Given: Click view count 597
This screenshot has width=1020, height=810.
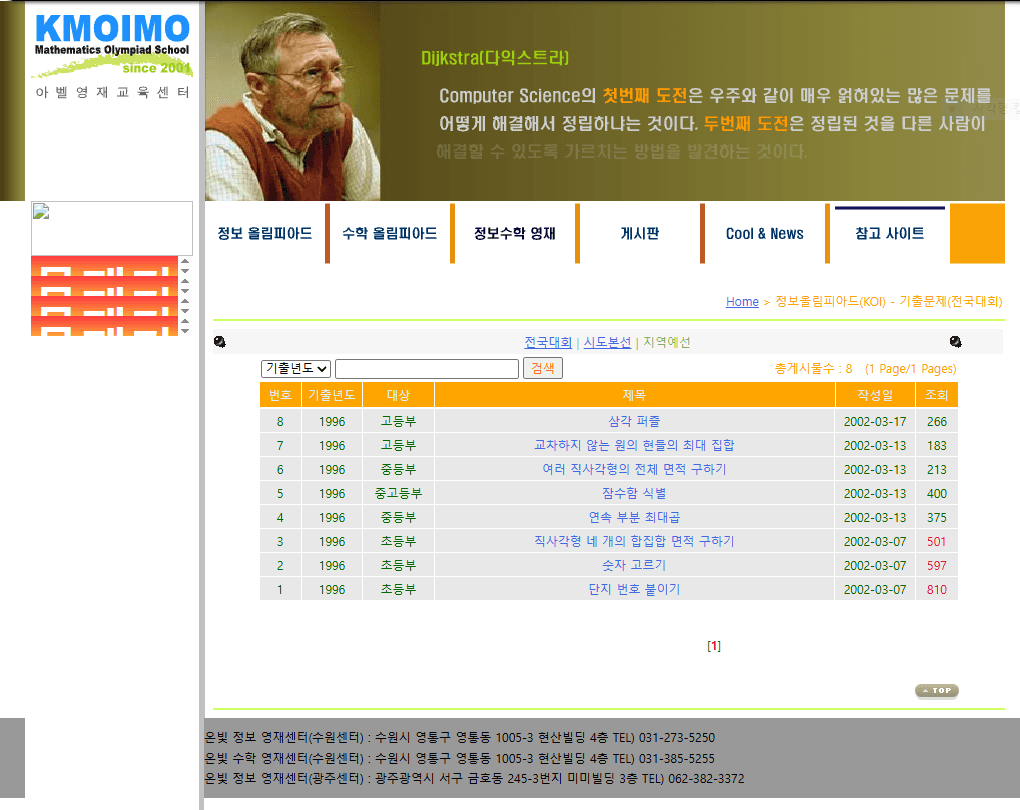Looking at the screenshot, I should (x=937, y=565).
